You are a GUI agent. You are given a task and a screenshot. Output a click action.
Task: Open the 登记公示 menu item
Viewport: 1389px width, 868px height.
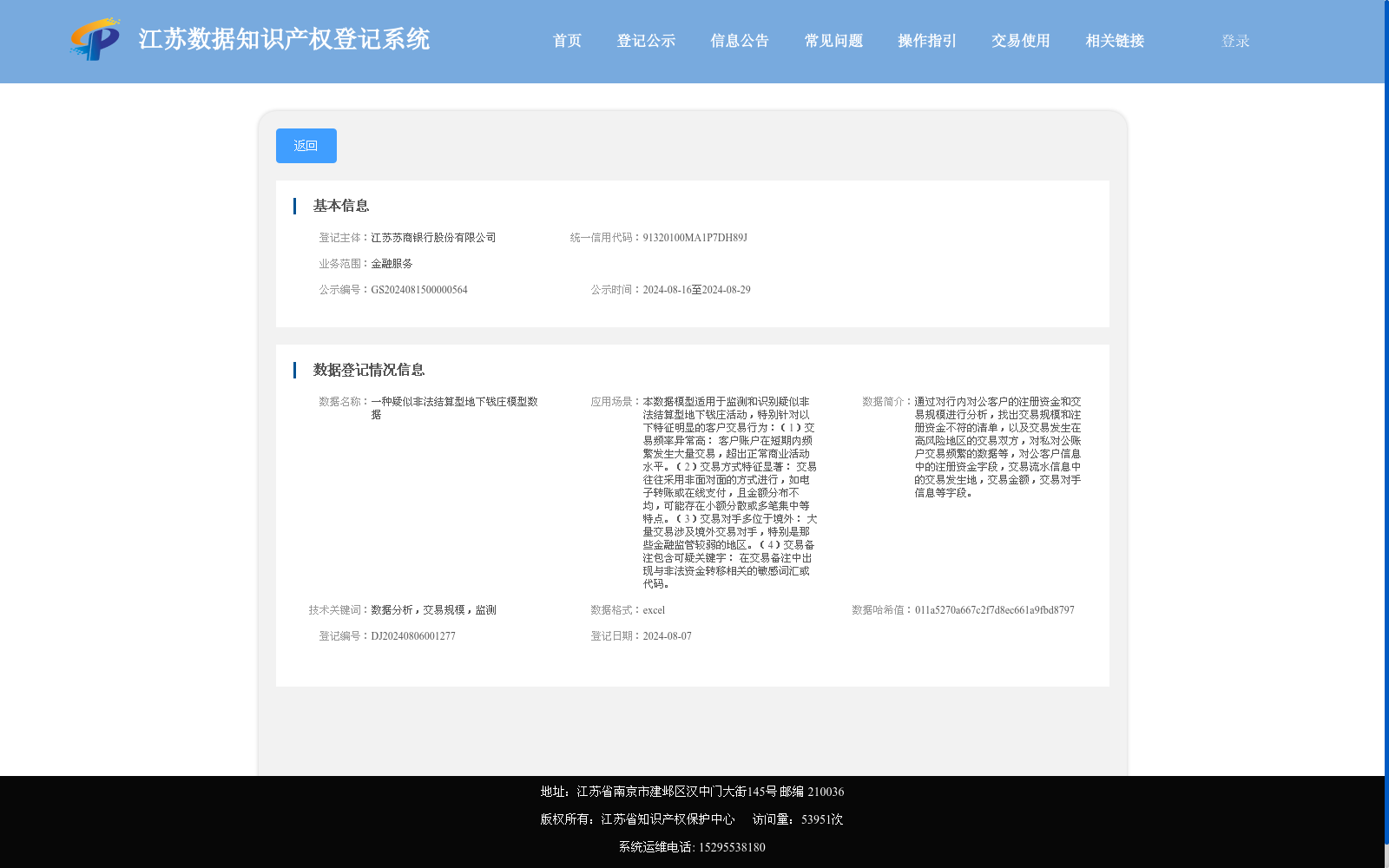tap(646, 41)
